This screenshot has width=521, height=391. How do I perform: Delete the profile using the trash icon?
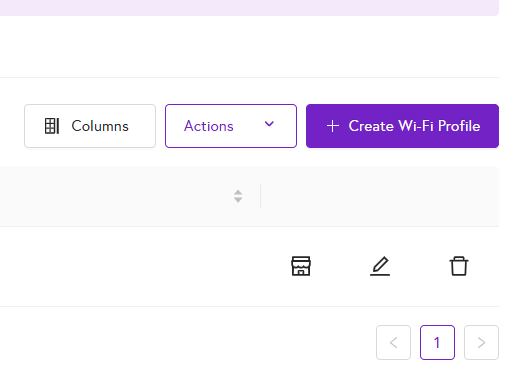459,266
